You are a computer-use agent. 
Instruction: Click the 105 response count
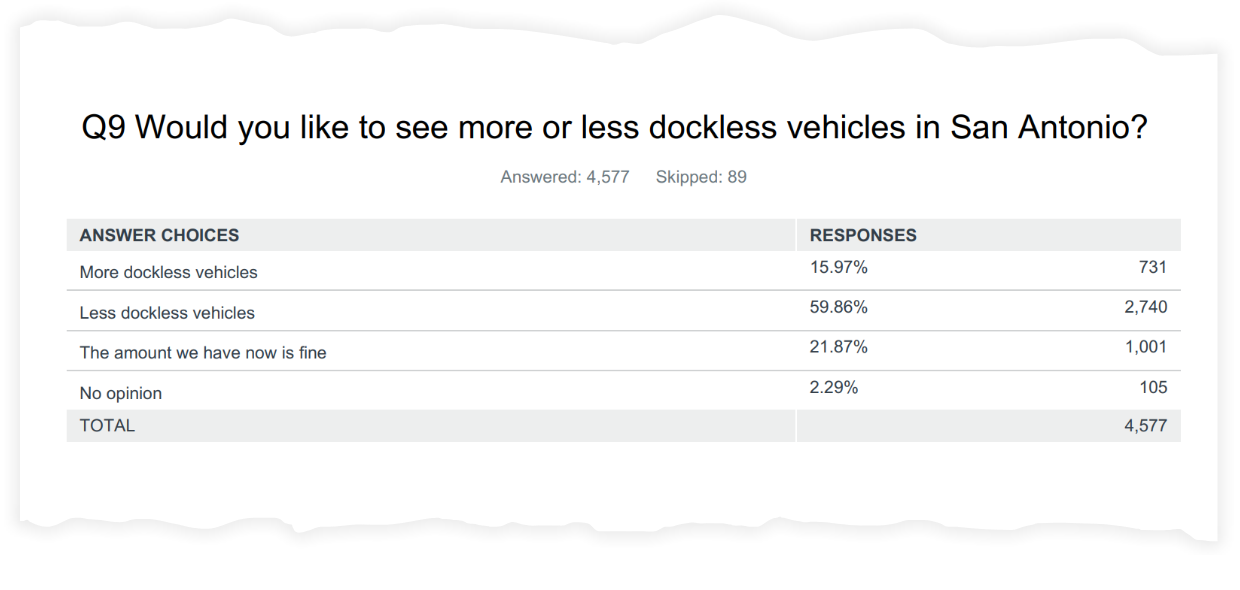1152,387
